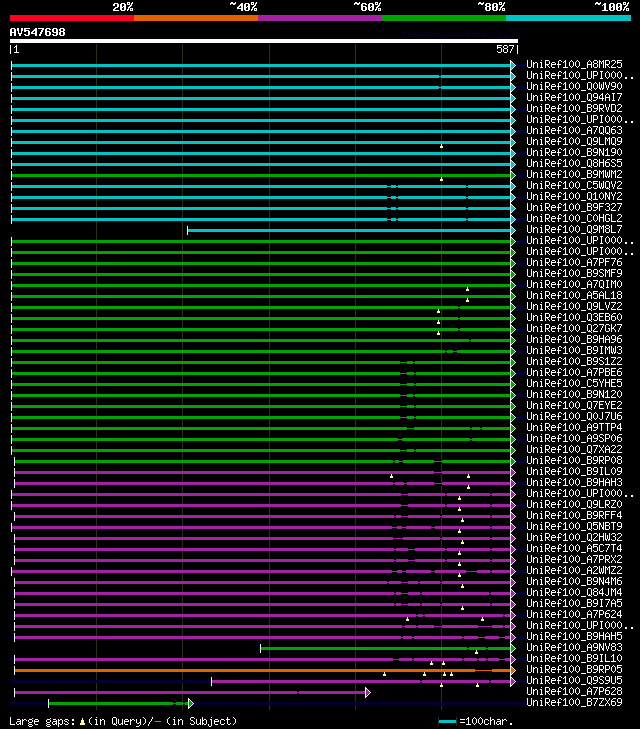Screen dimensions: 640x729
Task: Select the UniRef100_Q94AI7 label
Action: pos(574,98)
